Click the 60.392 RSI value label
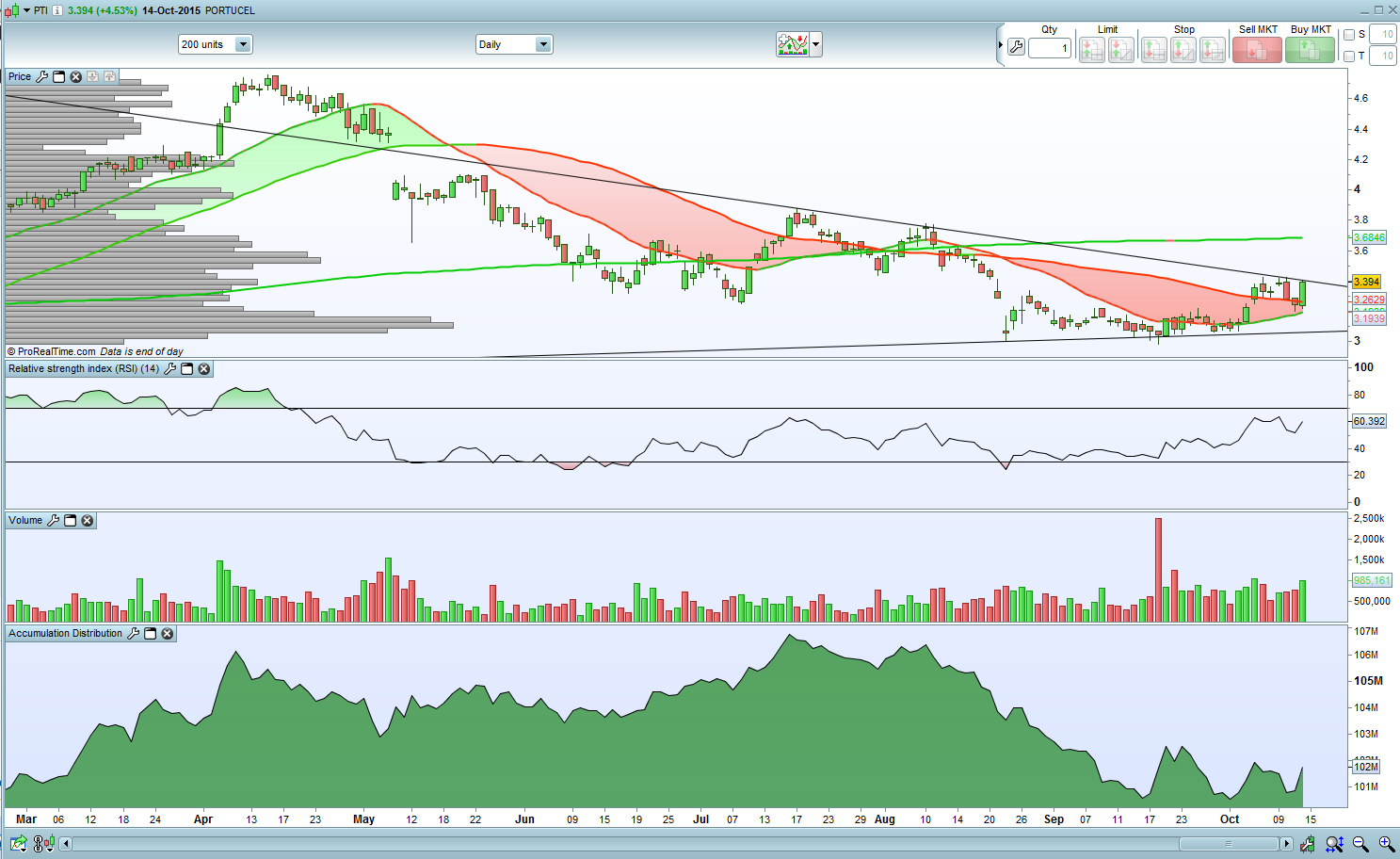 pos(1369,421)
